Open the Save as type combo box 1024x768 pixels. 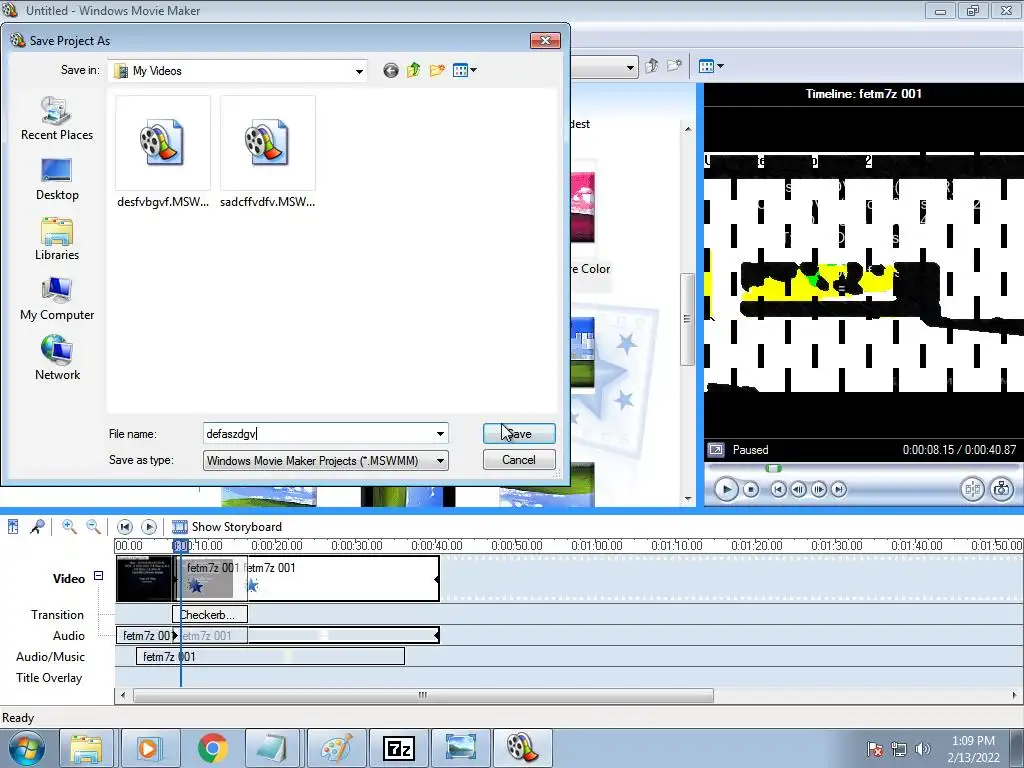pos(325,460)
